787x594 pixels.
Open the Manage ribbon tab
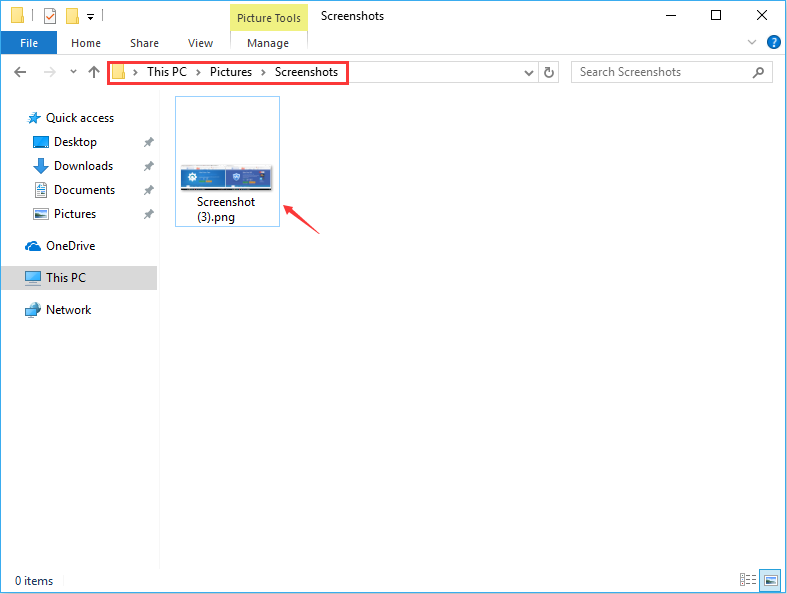[268, 43]
